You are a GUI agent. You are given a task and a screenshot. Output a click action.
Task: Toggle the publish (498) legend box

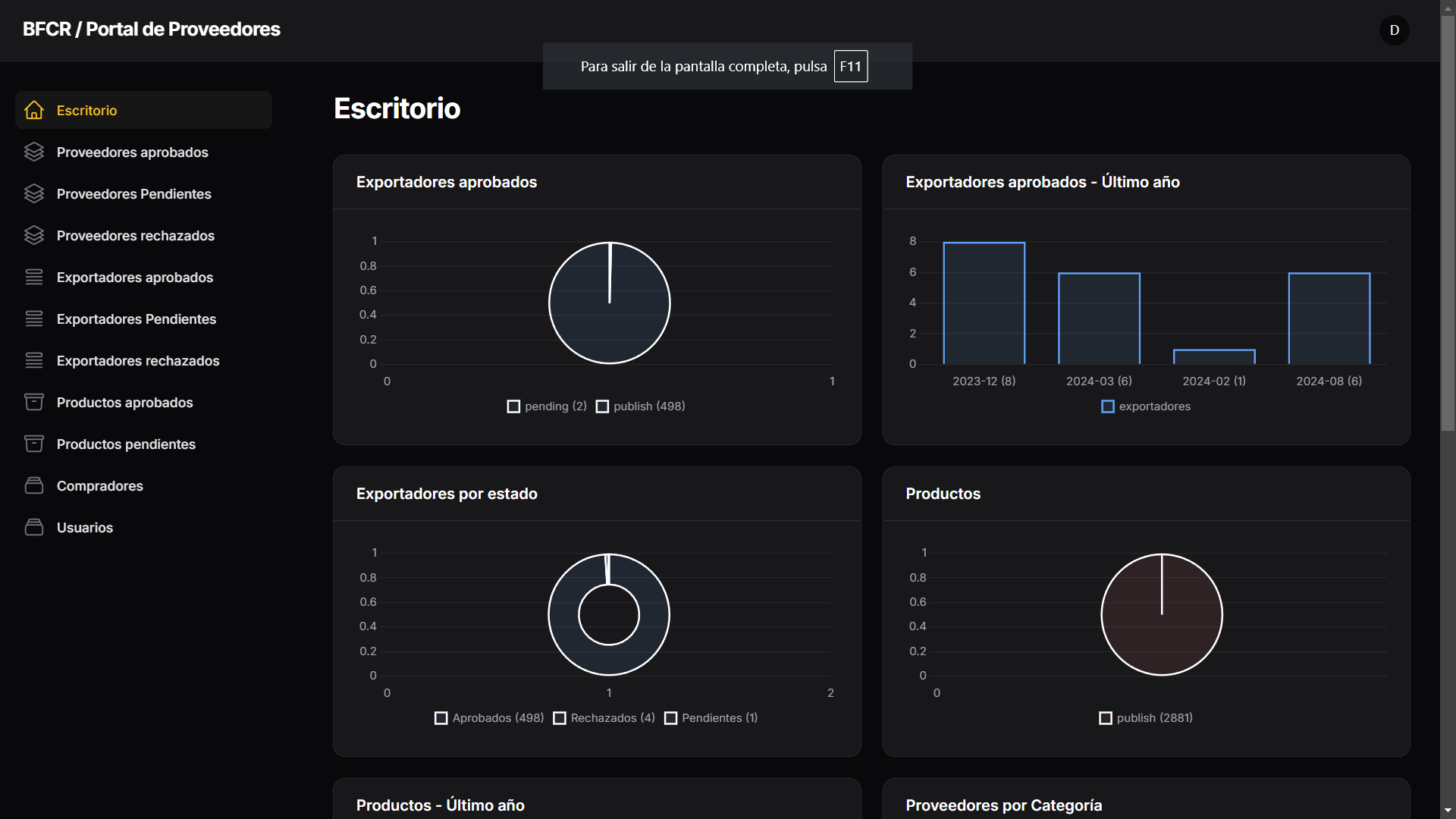click(602, 406)
